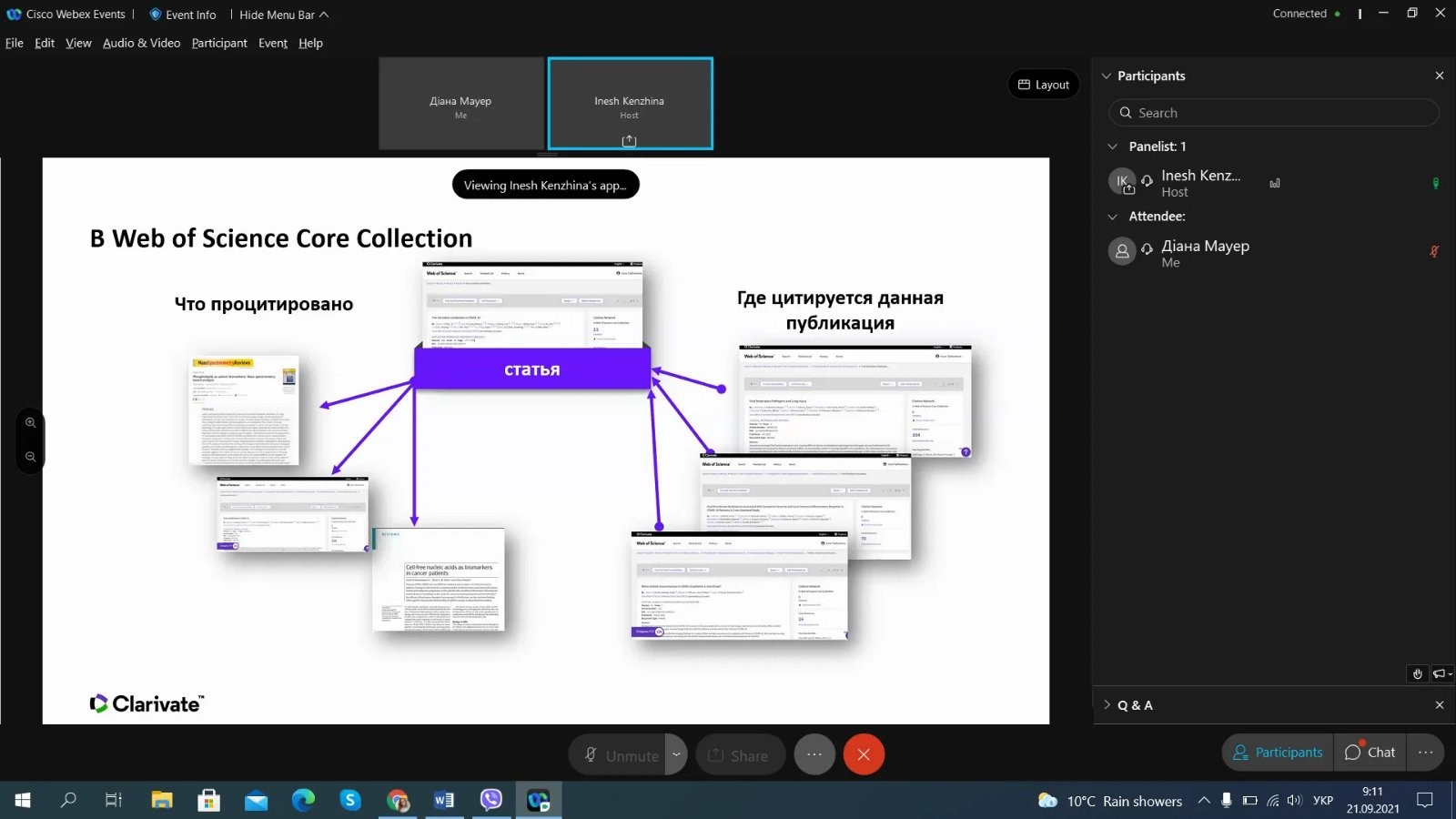This screenshot has height=819, width=1456.
Task: Open File Explorer from taskbar
Action: click(x=162, y=800)
